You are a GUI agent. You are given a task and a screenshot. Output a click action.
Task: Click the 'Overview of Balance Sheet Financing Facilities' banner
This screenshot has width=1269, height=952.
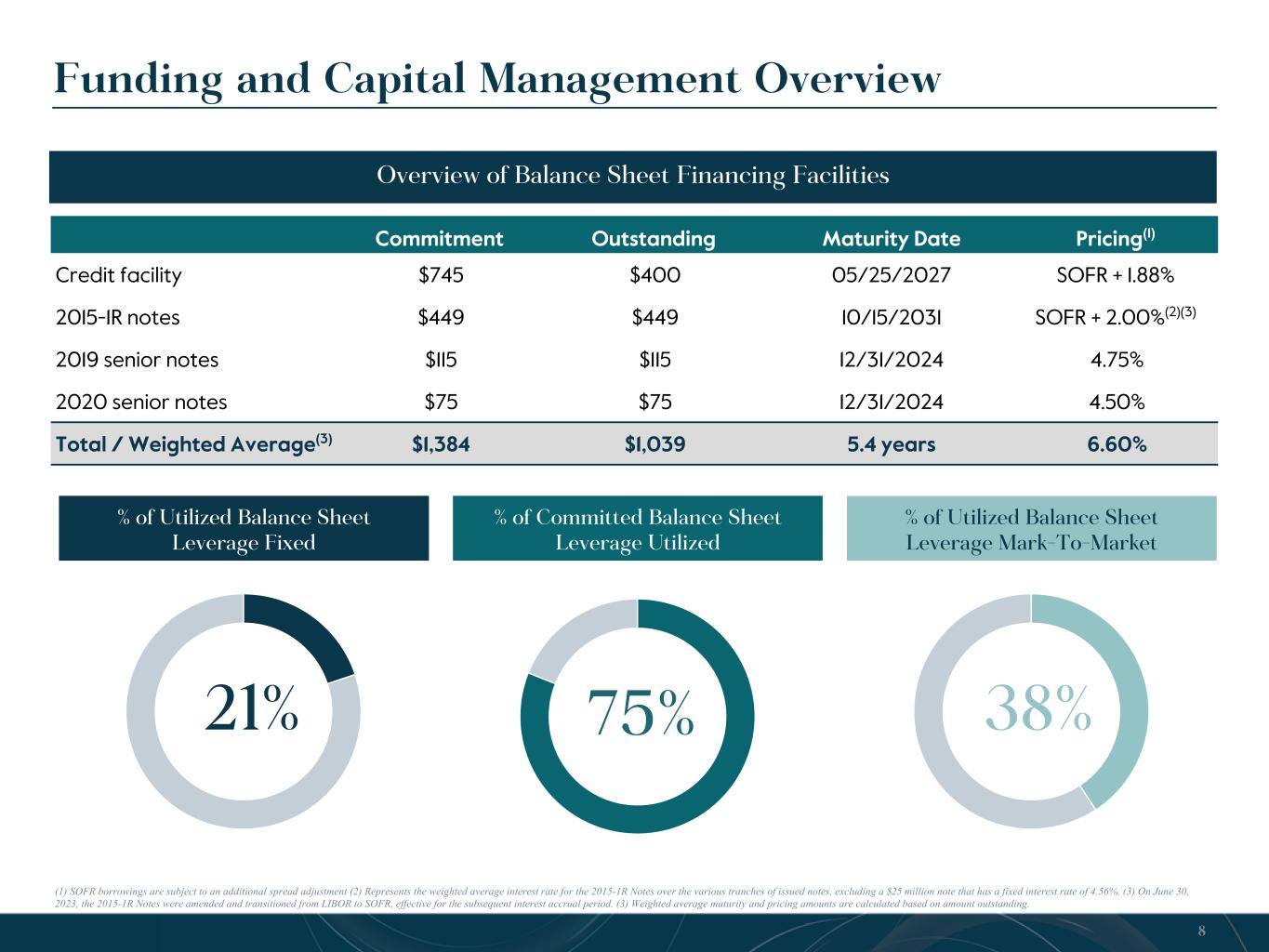632,176
